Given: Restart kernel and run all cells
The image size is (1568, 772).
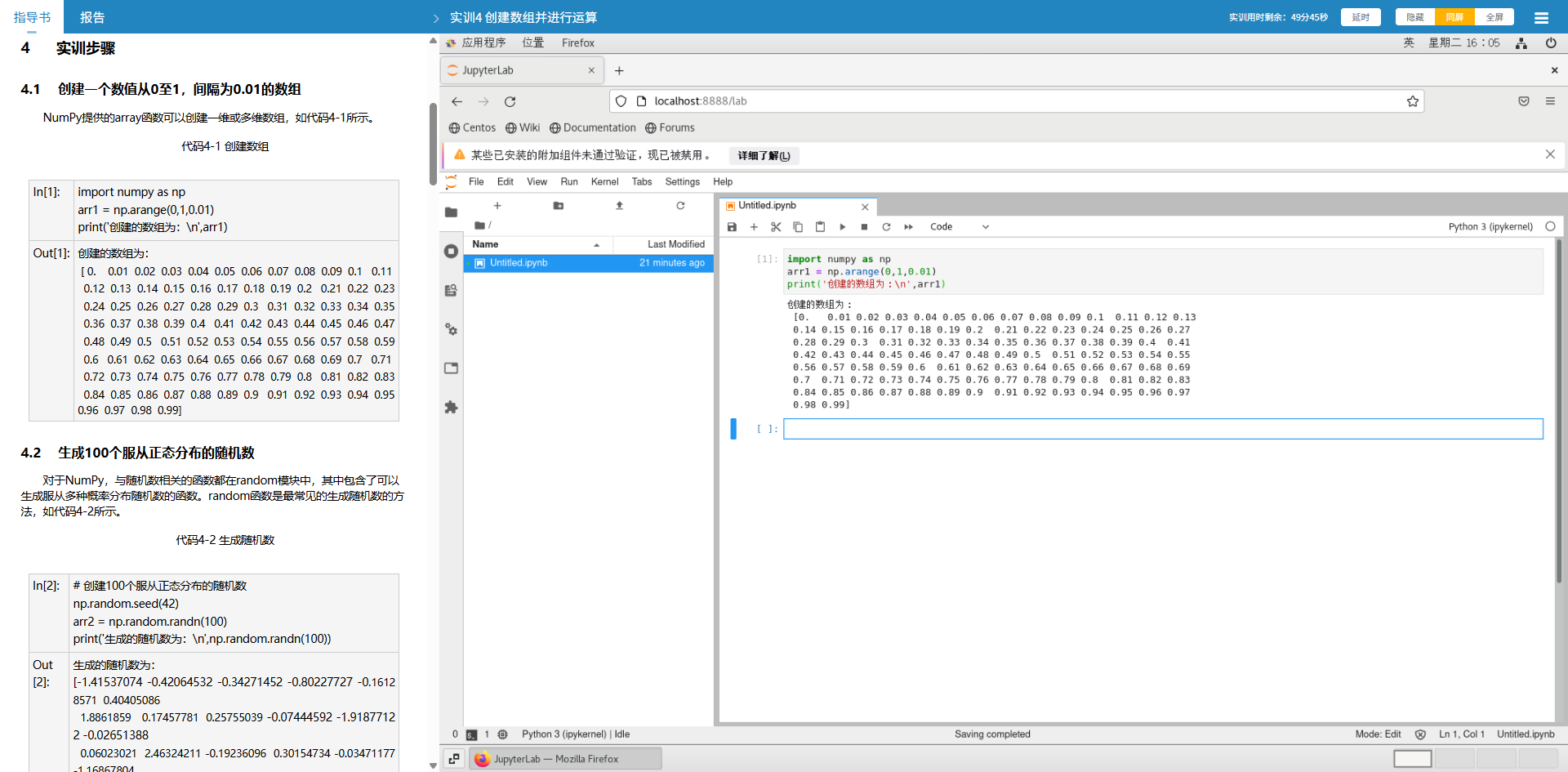Looking at the screenshot, I should coord(908,227).
